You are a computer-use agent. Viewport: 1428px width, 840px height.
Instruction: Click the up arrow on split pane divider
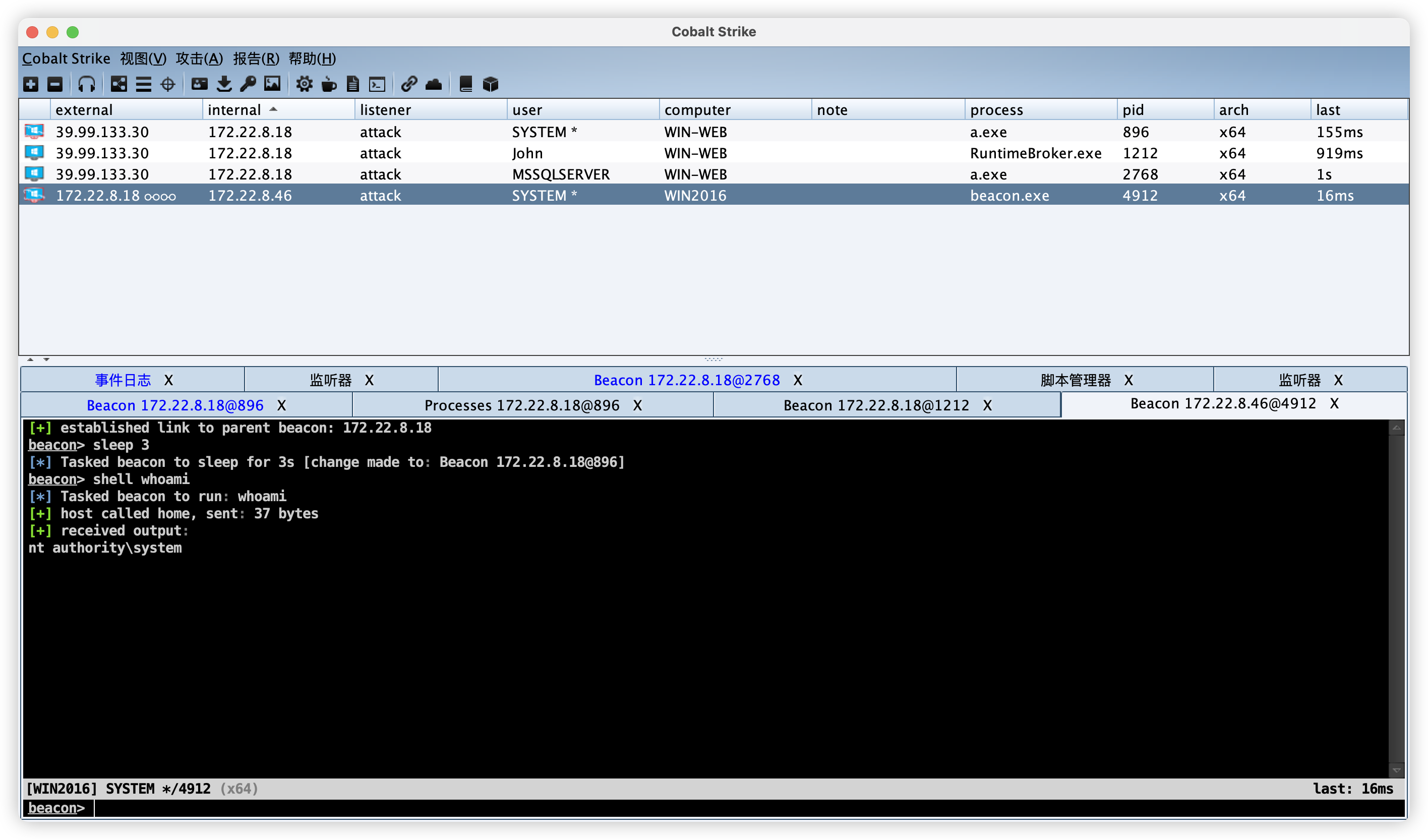[31, 359]
